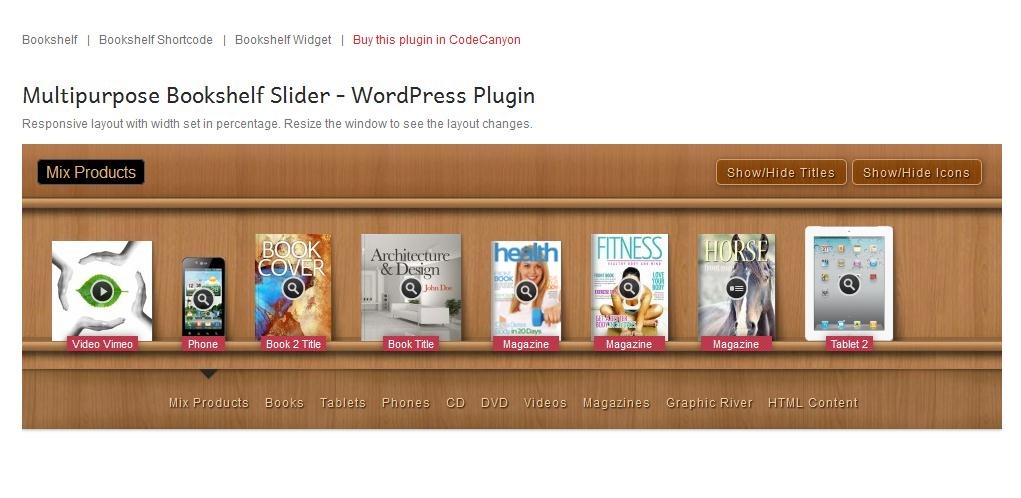Click the Phone title label
1021x498 pixels.
tap(203, 344)
